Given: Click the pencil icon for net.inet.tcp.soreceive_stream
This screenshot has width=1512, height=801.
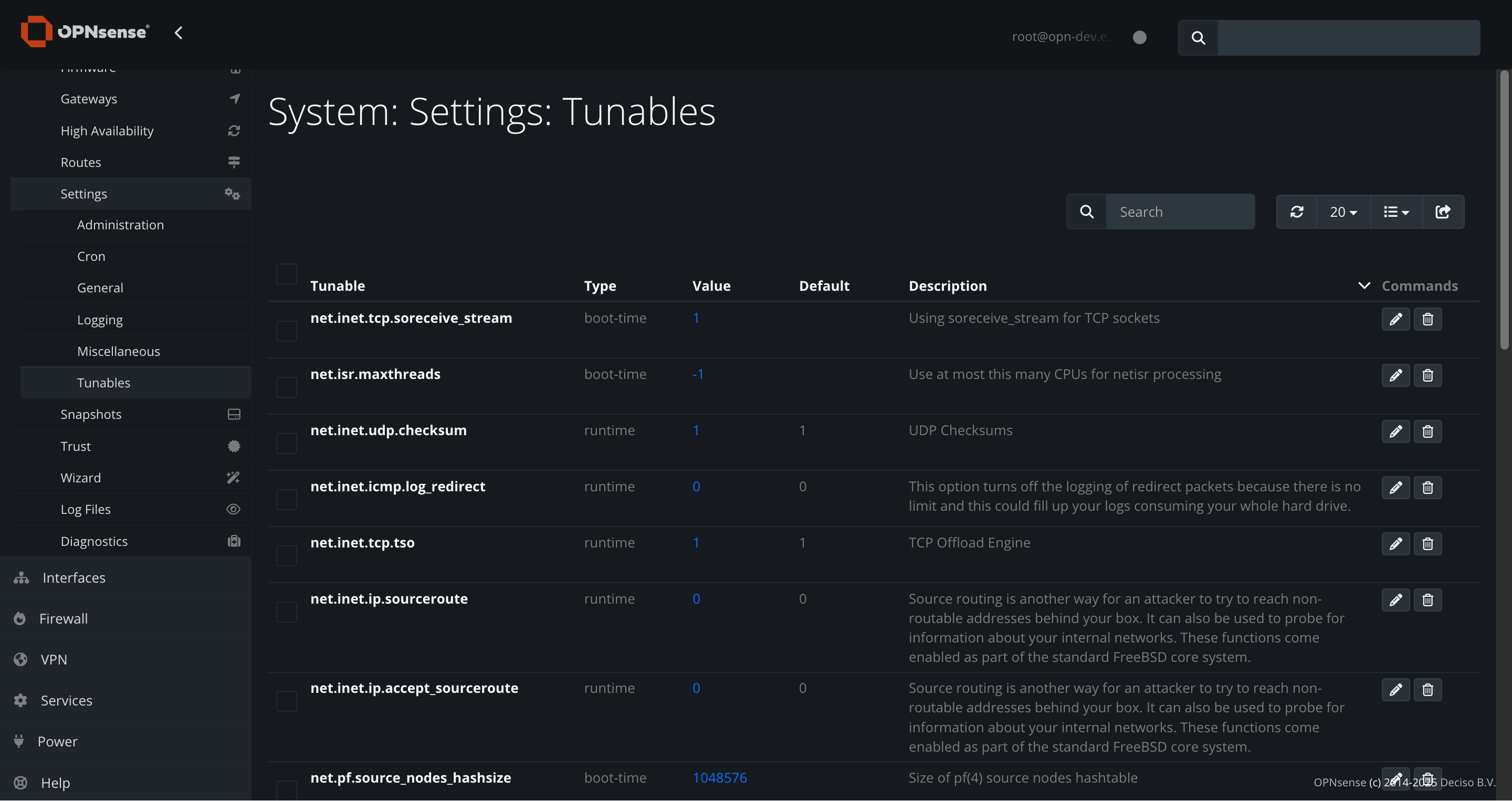Looking at the screenshot, I should coord(1395,319).
